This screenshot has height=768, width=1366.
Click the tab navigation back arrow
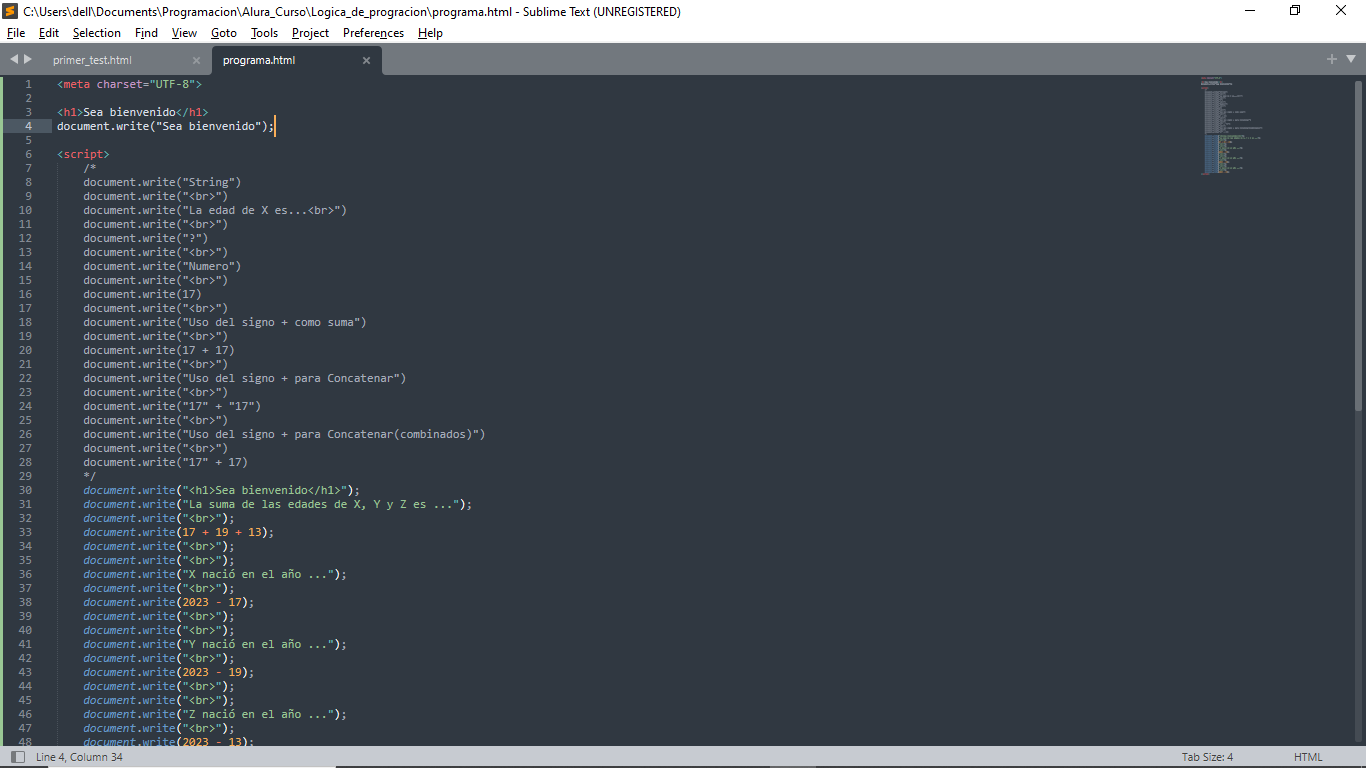[14, 60]
